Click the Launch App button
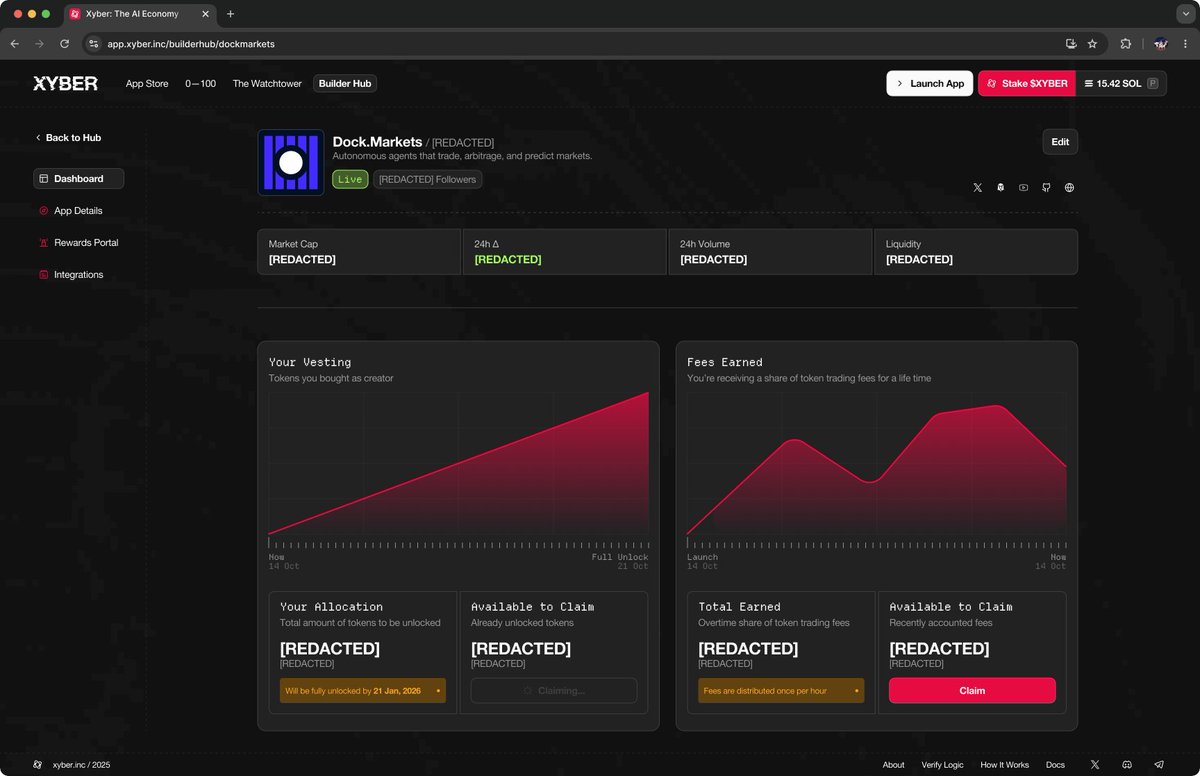 [x=930, y=84]
